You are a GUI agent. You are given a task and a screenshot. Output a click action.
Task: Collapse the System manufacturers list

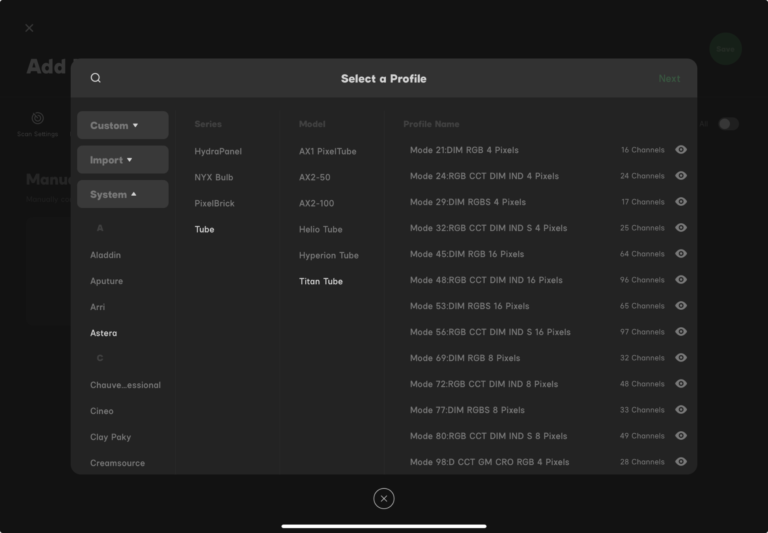point(122,194)
